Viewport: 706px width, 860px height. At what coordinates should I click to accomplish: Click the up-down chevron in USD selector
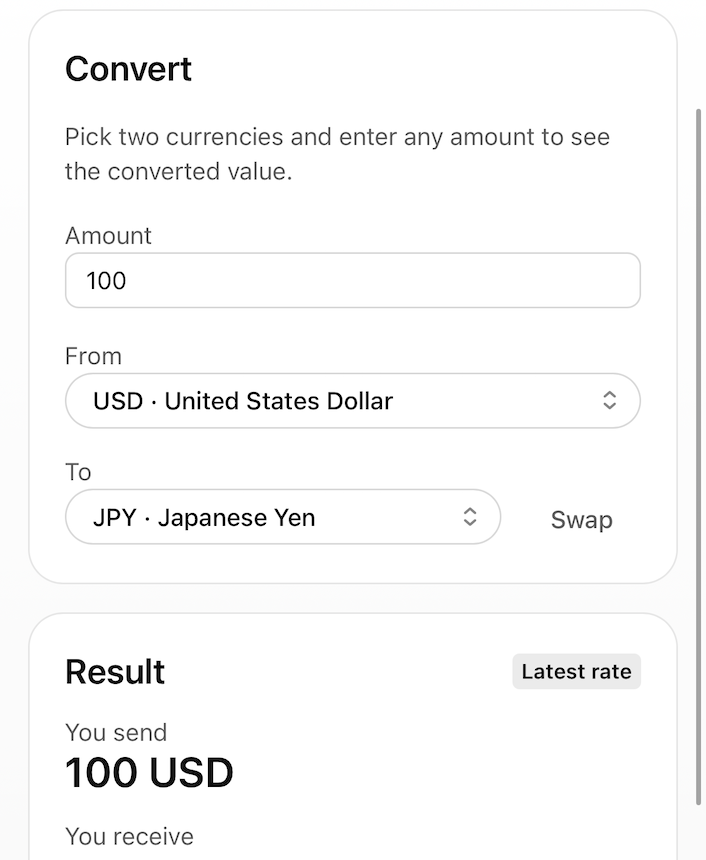pos(609,401)
